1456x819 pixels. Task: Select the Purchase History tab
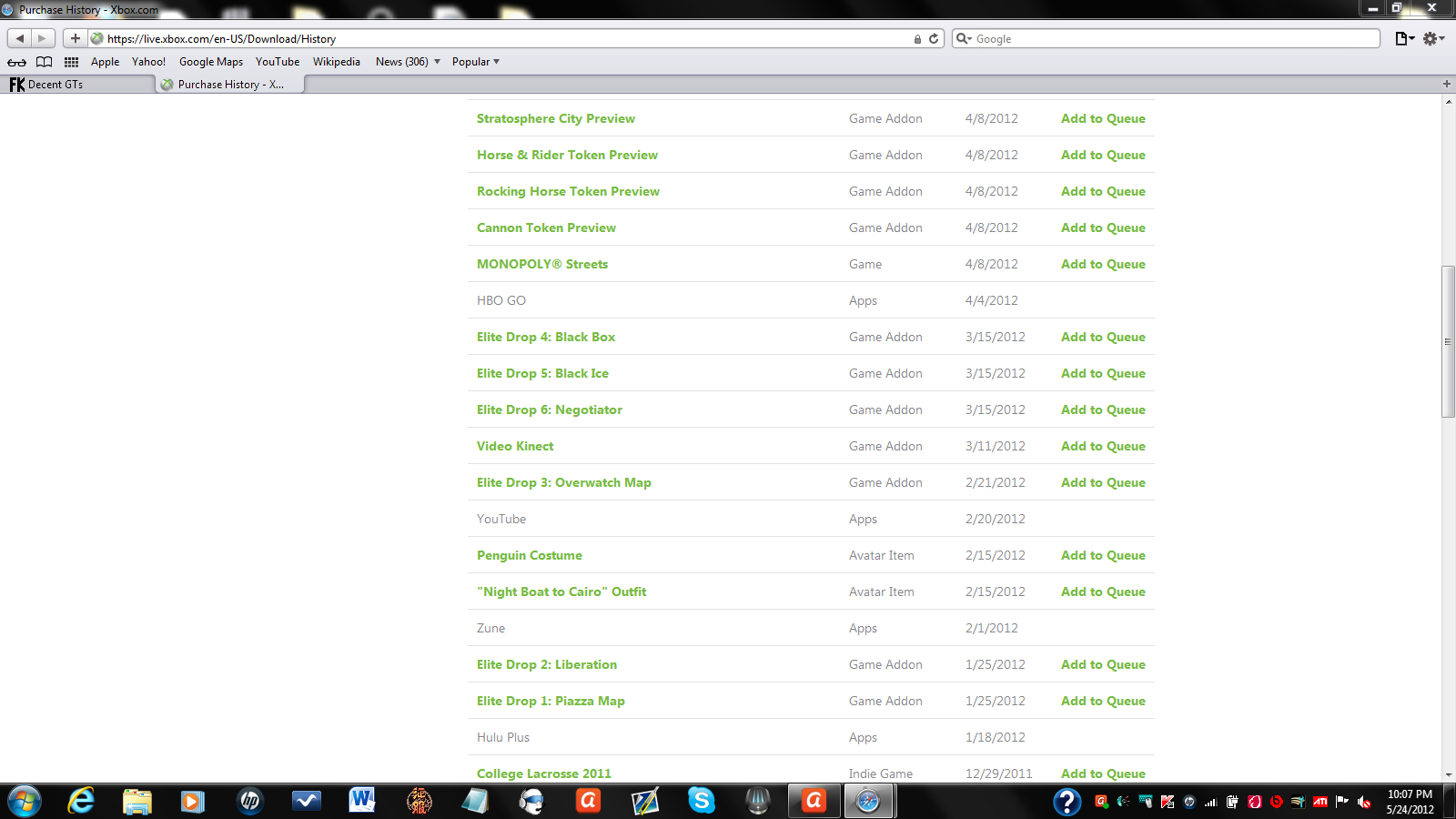click(x=231, y=85)
